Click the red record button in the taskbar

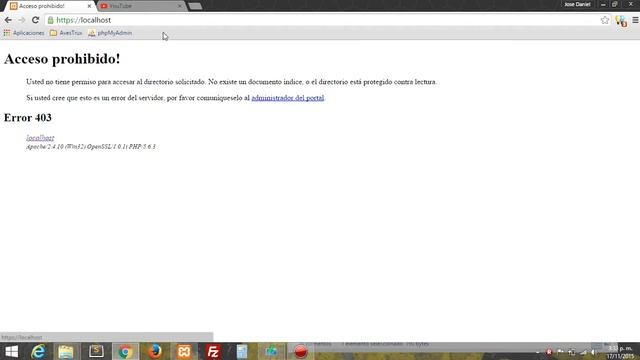pos(300,351)
